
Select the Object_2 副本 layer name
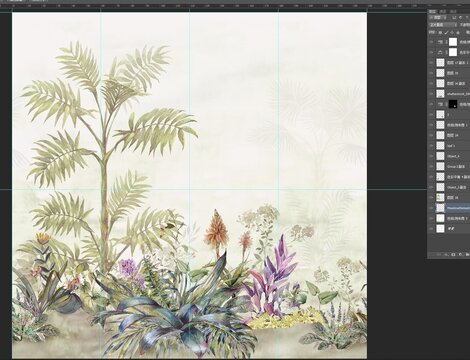pos(457,187)
